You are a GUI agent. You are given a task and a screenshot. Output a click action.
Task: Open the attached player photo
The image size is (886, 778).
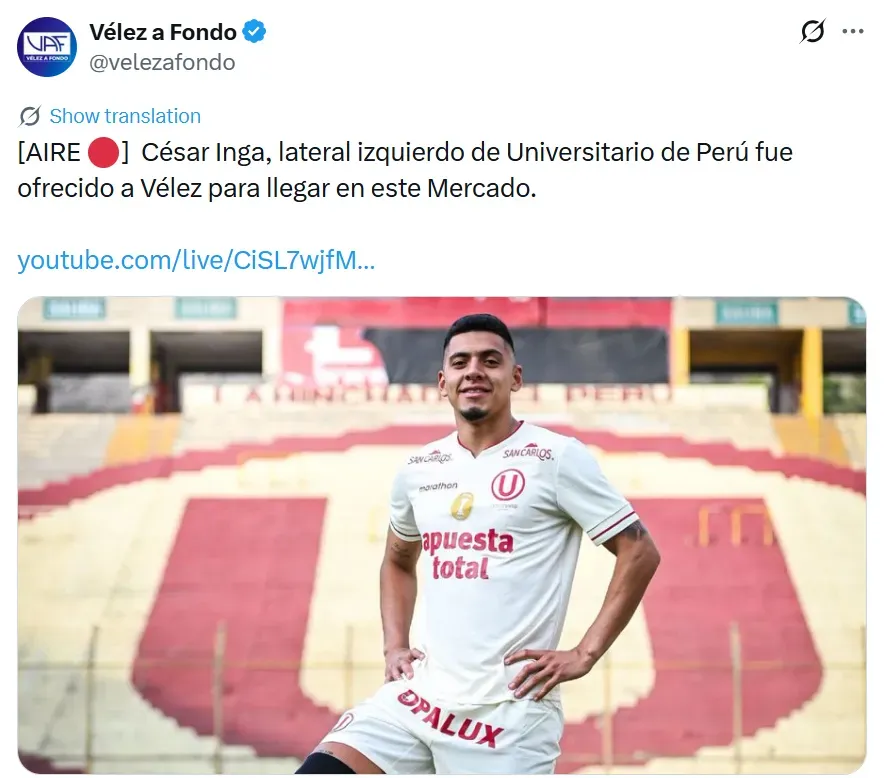(x=442, y=535)
